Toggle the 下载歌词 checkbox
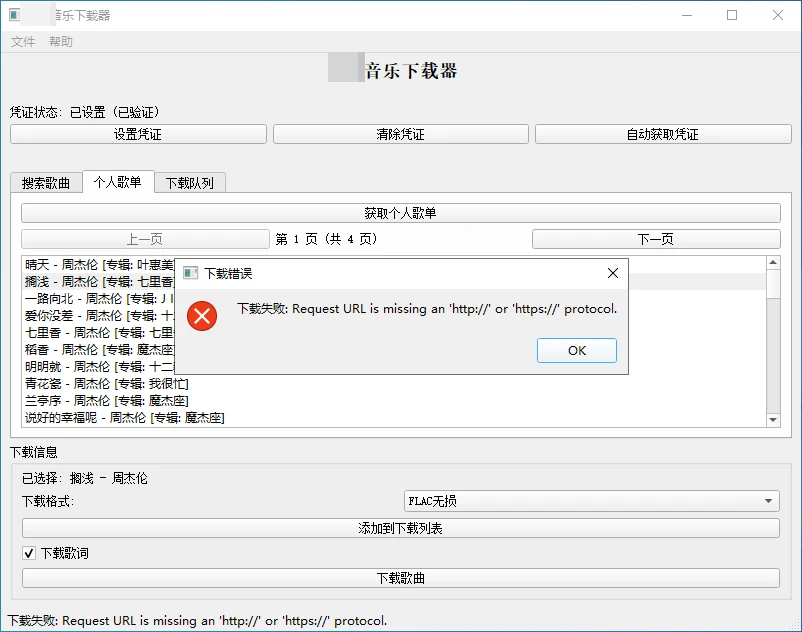Screen dimensions: 802x632 point(29,553)
